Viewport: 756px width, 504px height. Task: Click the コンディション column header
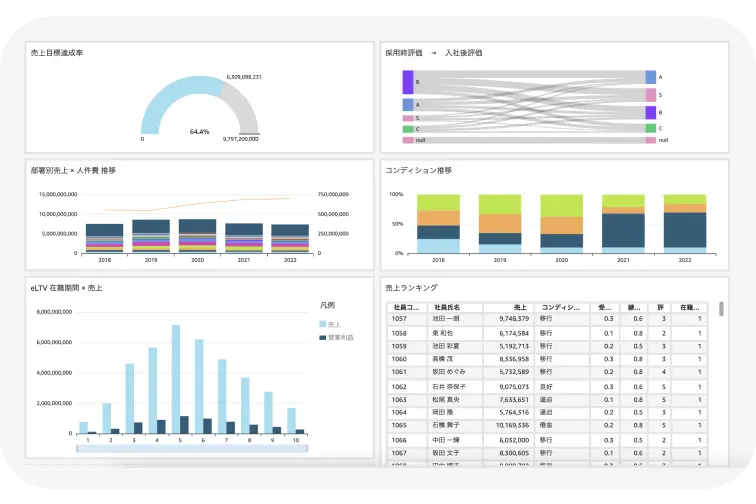coord(562,307)
